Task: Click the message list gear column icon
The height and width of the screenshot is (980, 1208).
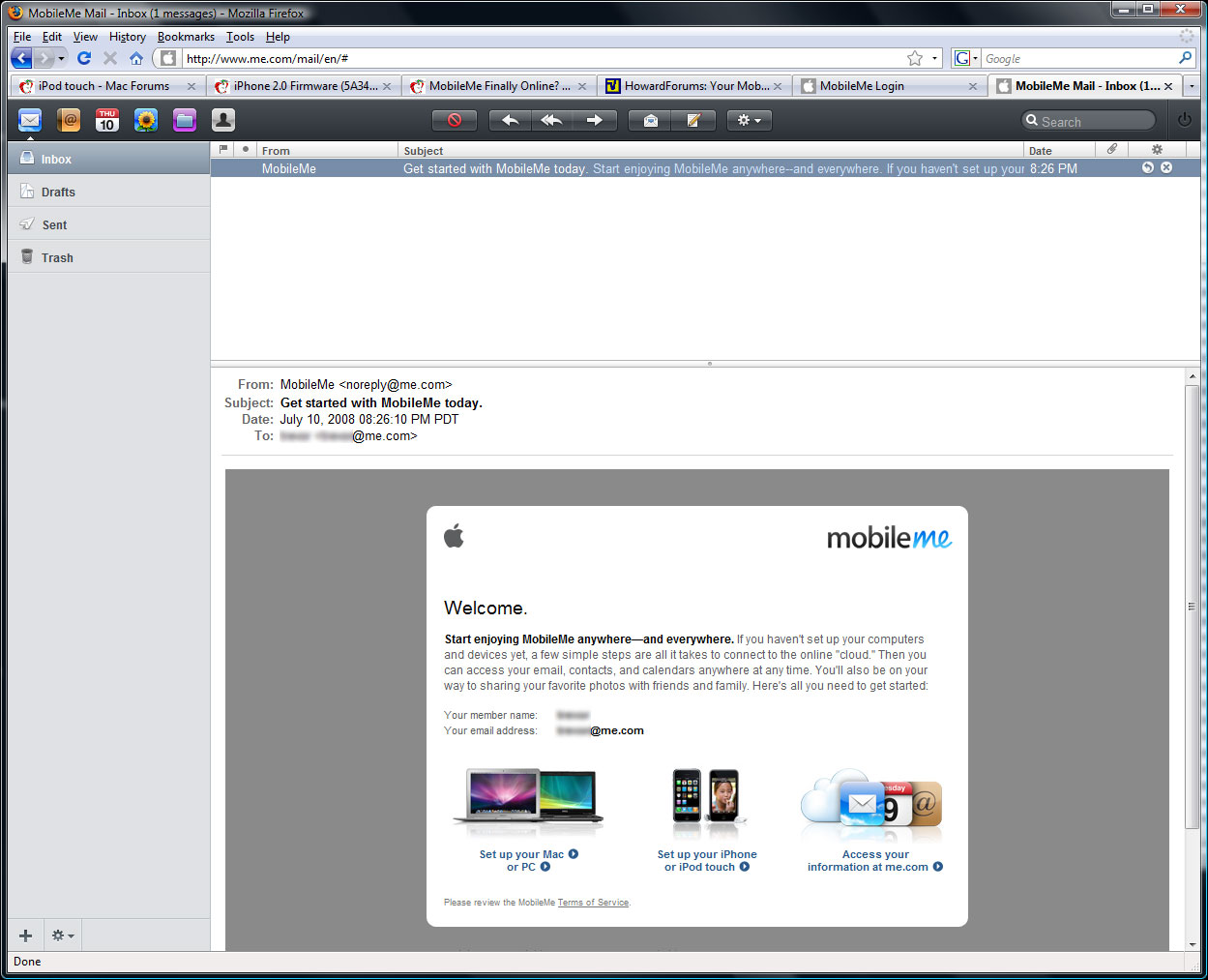Action: (x=1157, y=149)
